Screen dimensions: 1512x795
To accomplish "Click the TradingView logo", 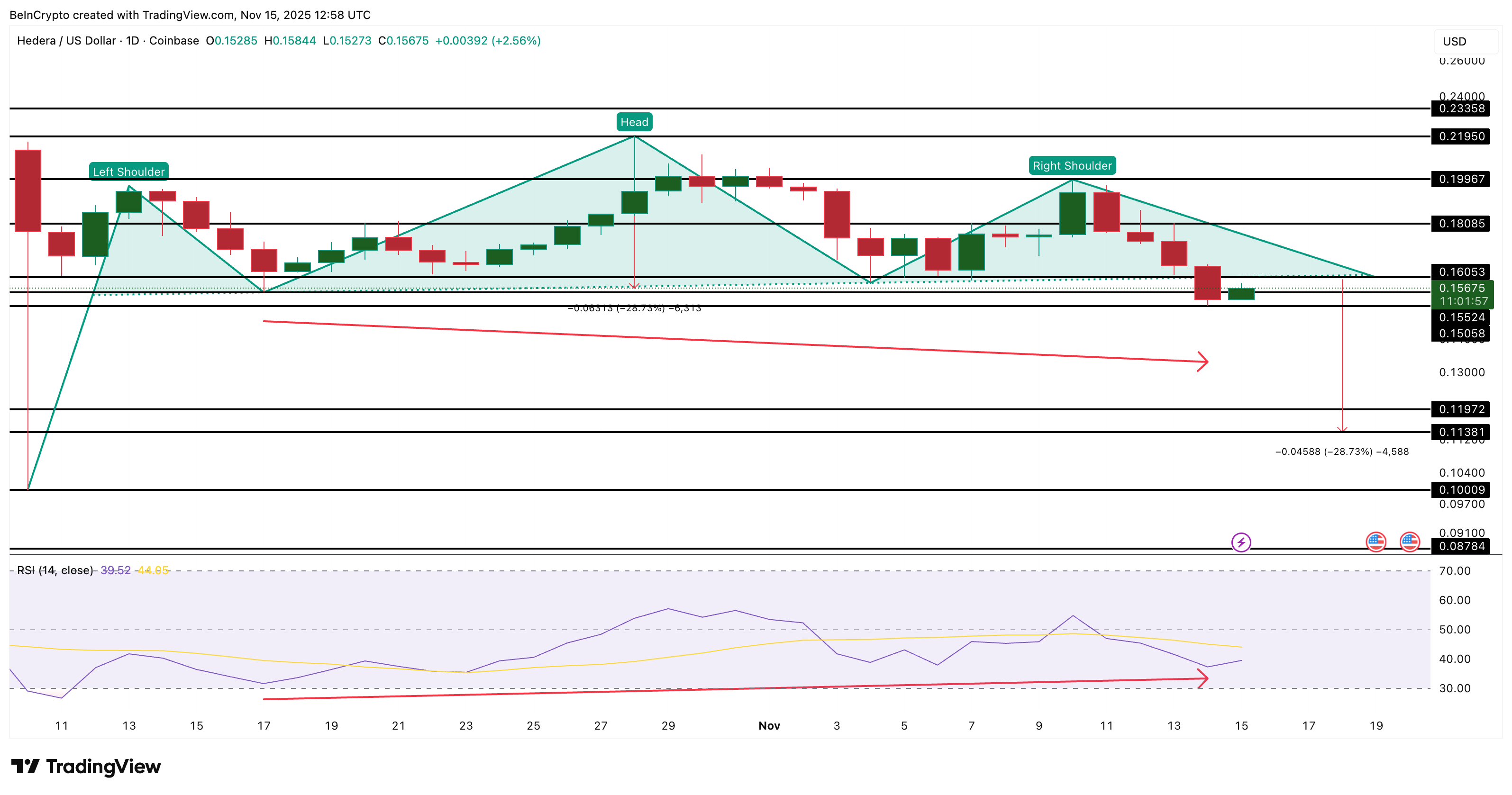I will [x=88, y=767].
